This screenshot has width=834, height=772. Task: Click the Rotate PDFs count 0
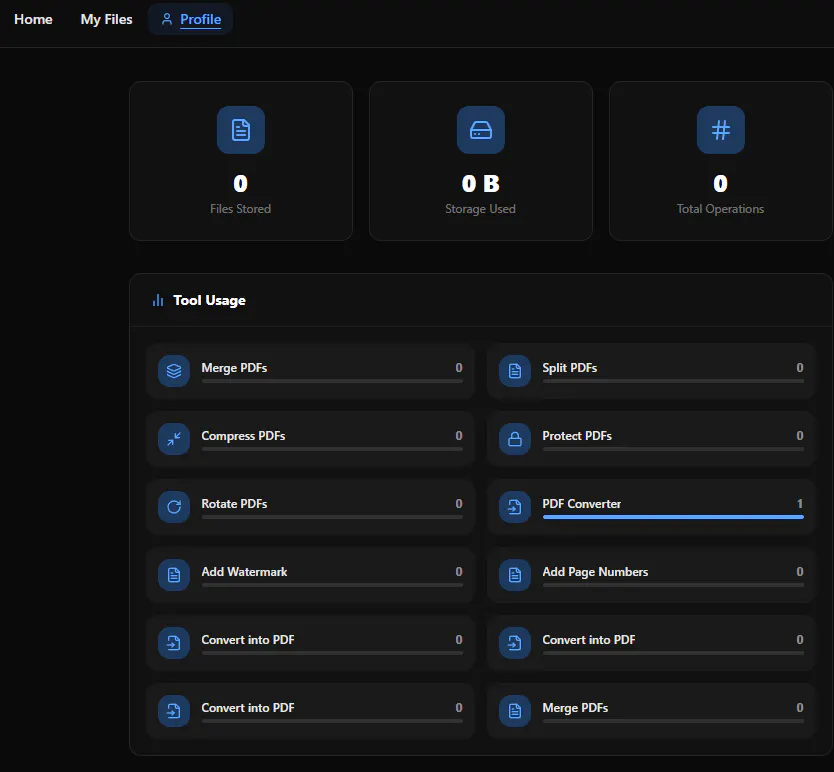click(x=458, y=504)
